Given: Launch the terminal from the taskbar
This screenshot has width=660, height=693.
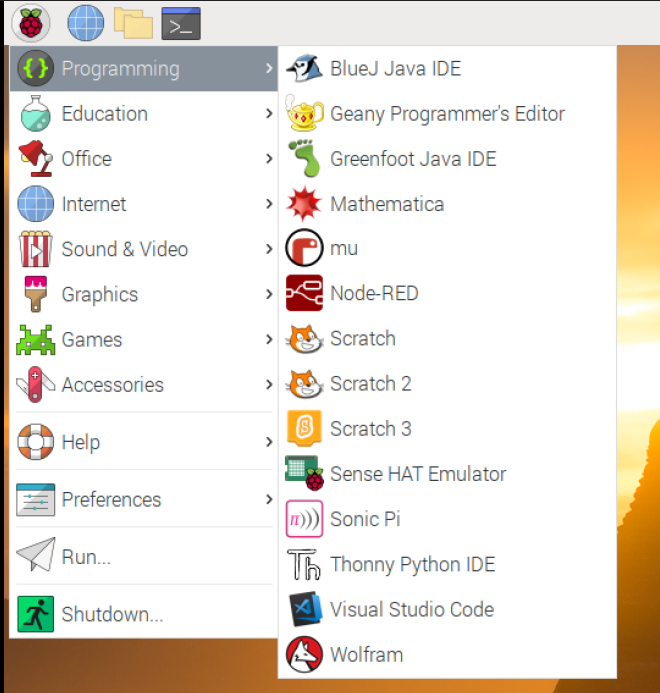Looking at the screenshot, I should [181, 23].
